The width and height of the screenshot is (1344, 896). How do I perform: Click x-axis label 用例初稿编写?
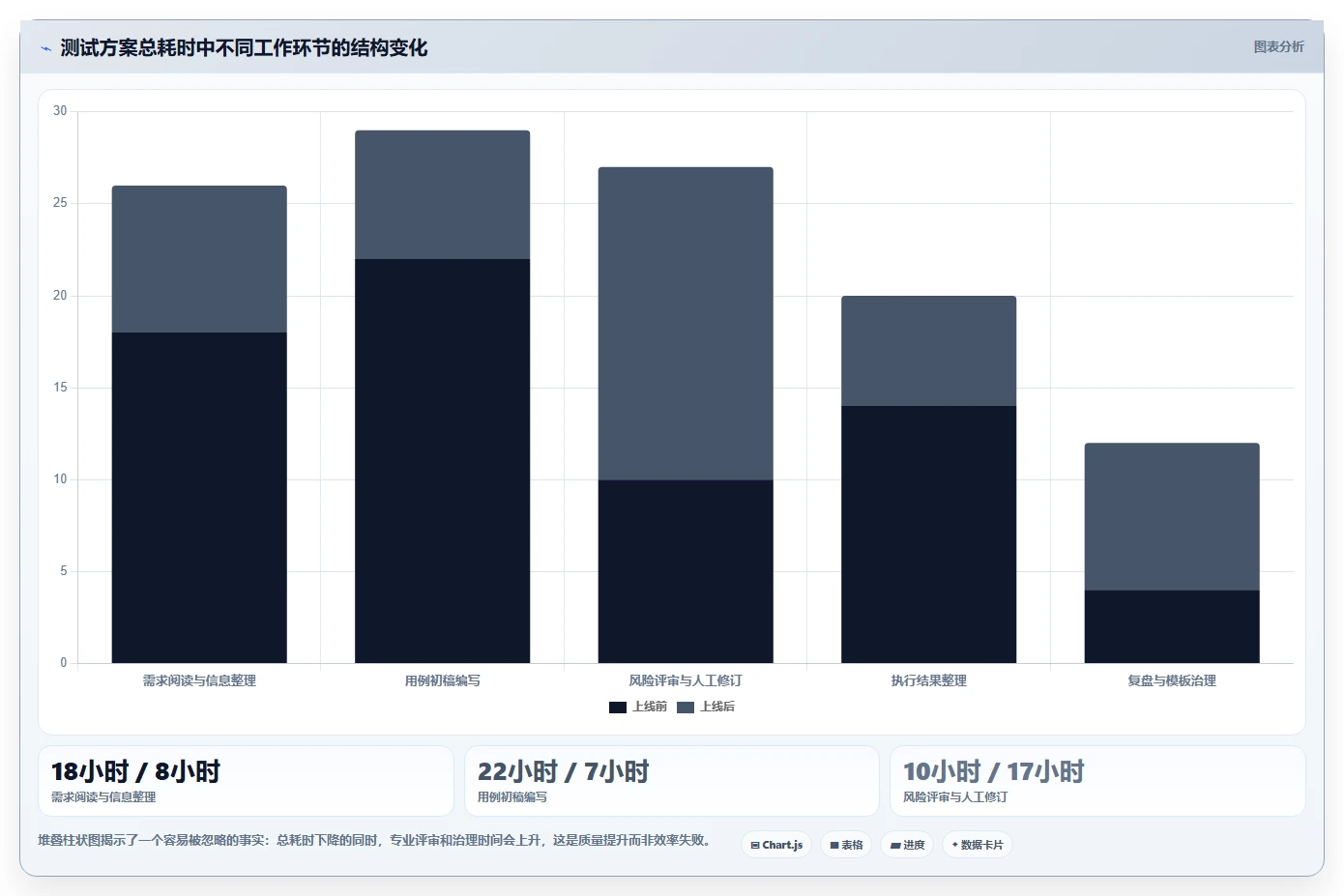[x=443, y=680]
